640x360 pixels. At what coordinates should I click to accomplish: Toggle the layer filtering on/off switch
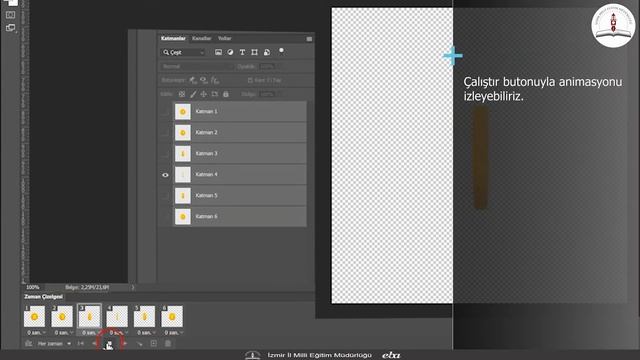click(281, 51)
